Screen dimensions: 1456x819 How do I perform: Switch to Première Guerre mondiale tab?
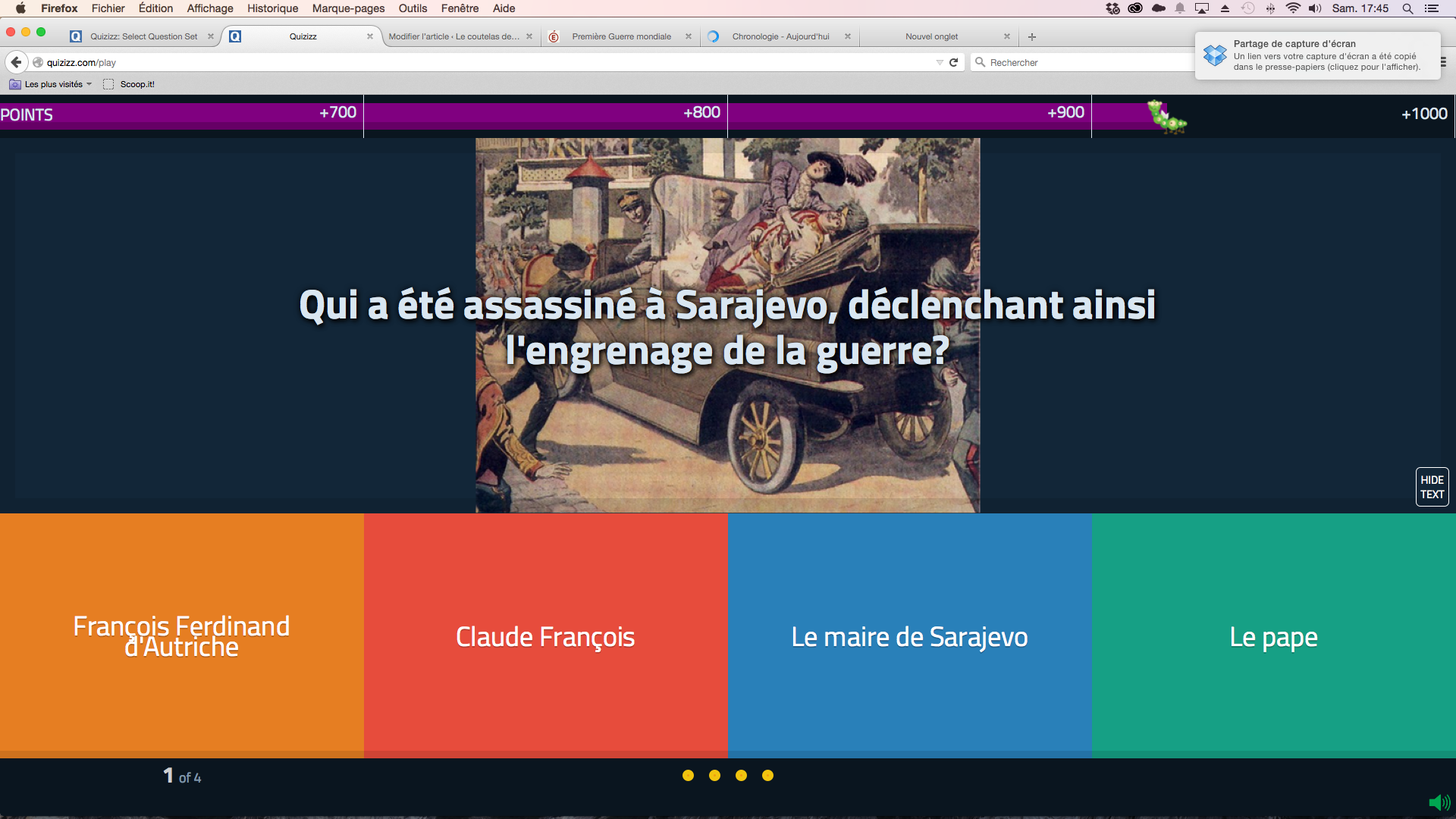pyautogui.click(x=621, y=36)
